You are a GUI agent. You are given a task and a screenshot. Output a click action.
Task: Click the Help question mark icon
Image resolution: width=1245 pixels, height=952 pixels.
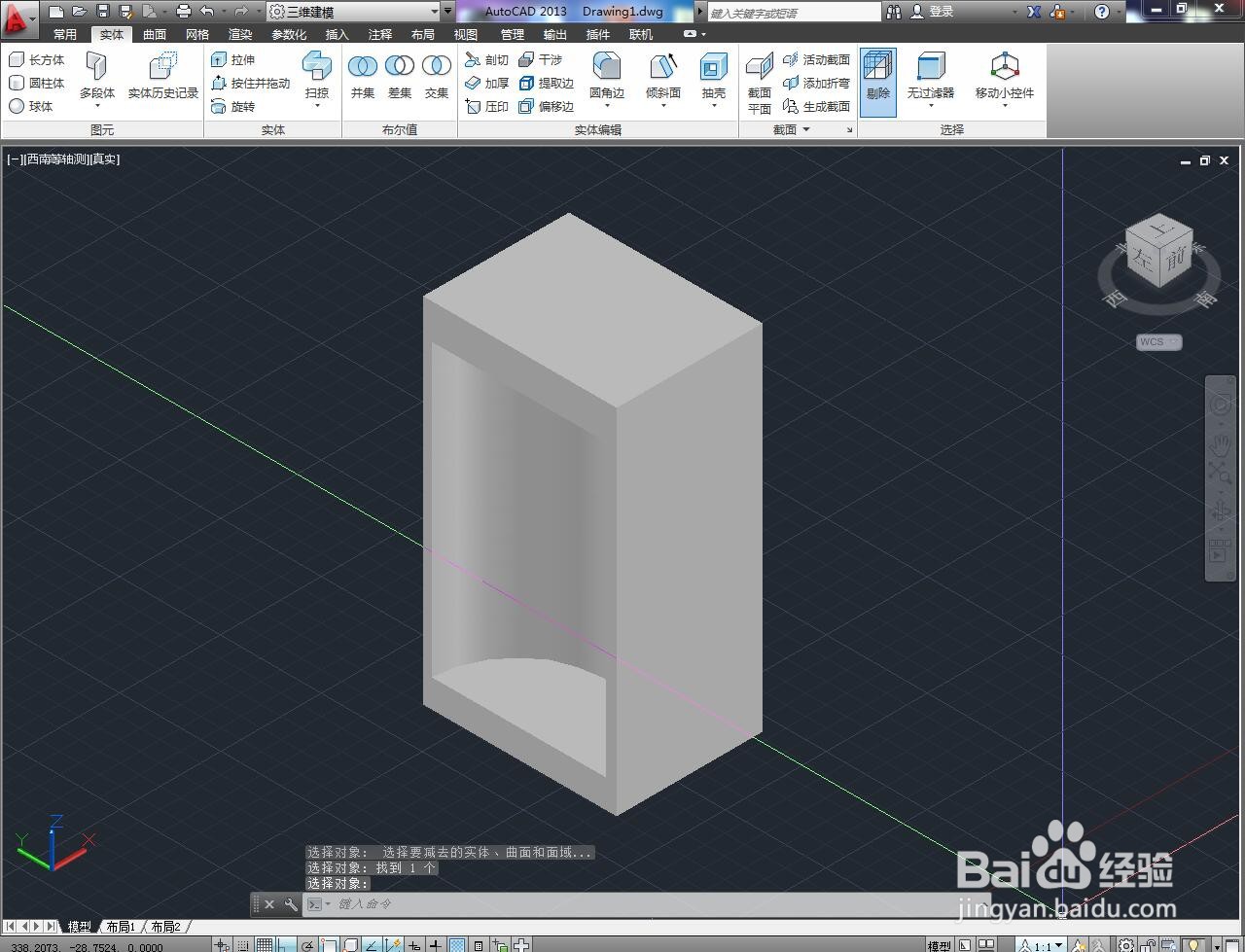click(x=1101, y=12)
